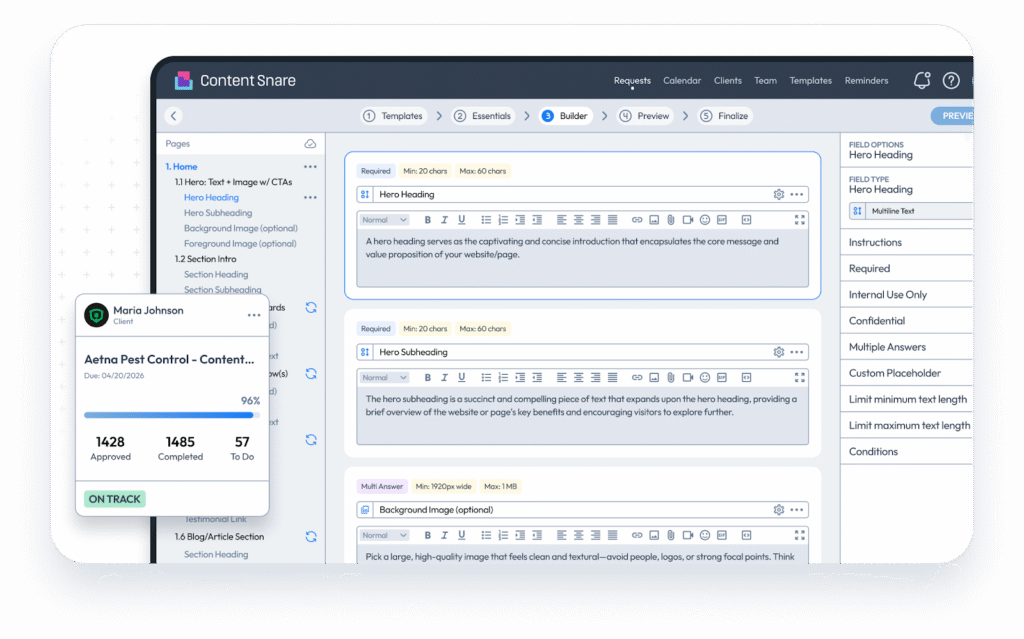Attach file in Hero Heading editor
The width and height of the screenshot is (1024, 639).
tap(671, 220)
